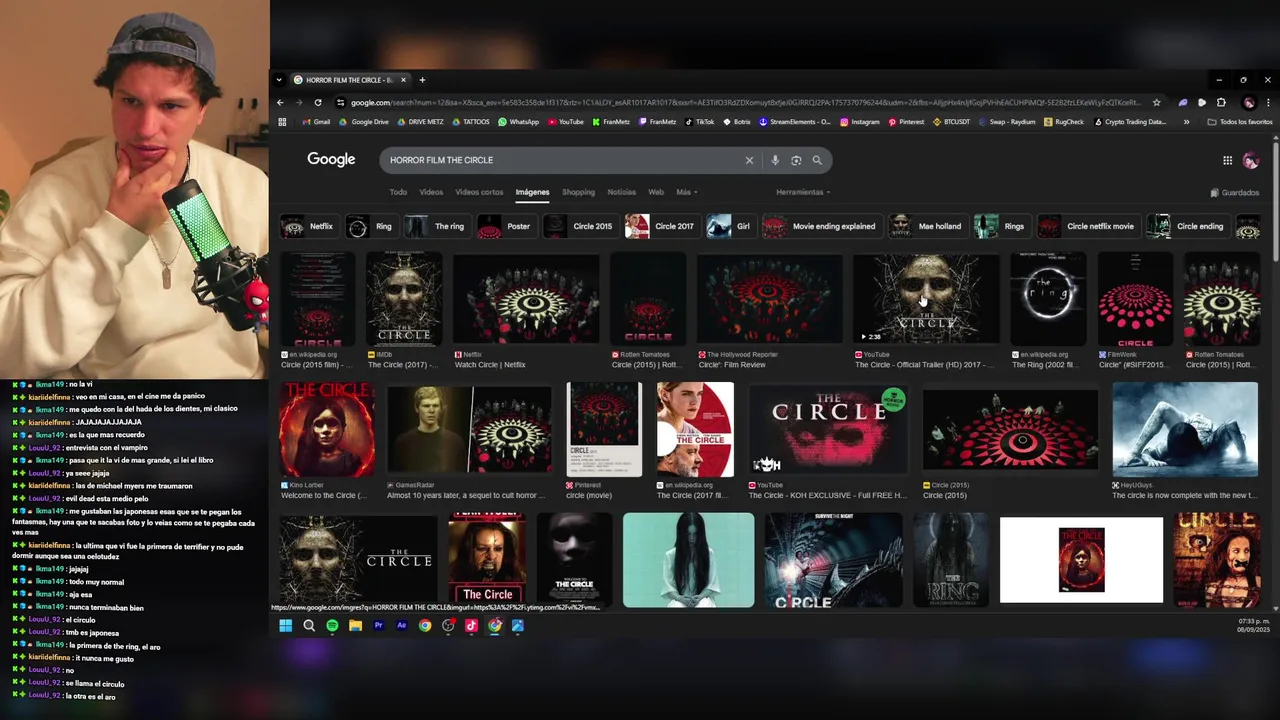1280x720 pixels.
Task: Open a new Chrome tab
Action: (x=422, y=80)
